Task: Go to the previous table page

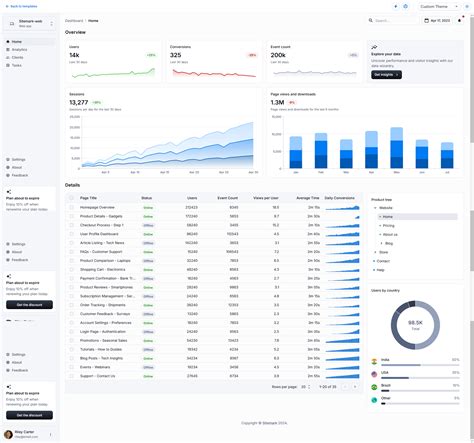Action: click(345, 387)
